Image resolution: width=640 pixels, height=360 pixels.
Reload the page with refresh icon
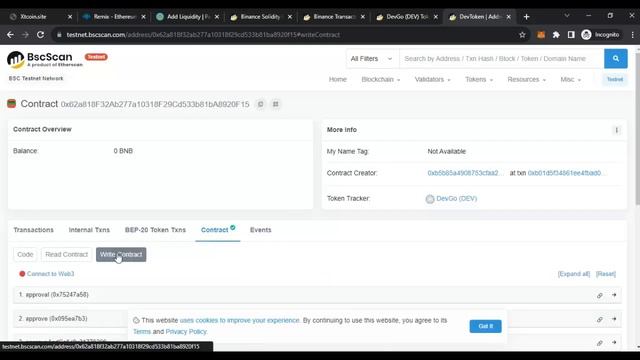40,35
